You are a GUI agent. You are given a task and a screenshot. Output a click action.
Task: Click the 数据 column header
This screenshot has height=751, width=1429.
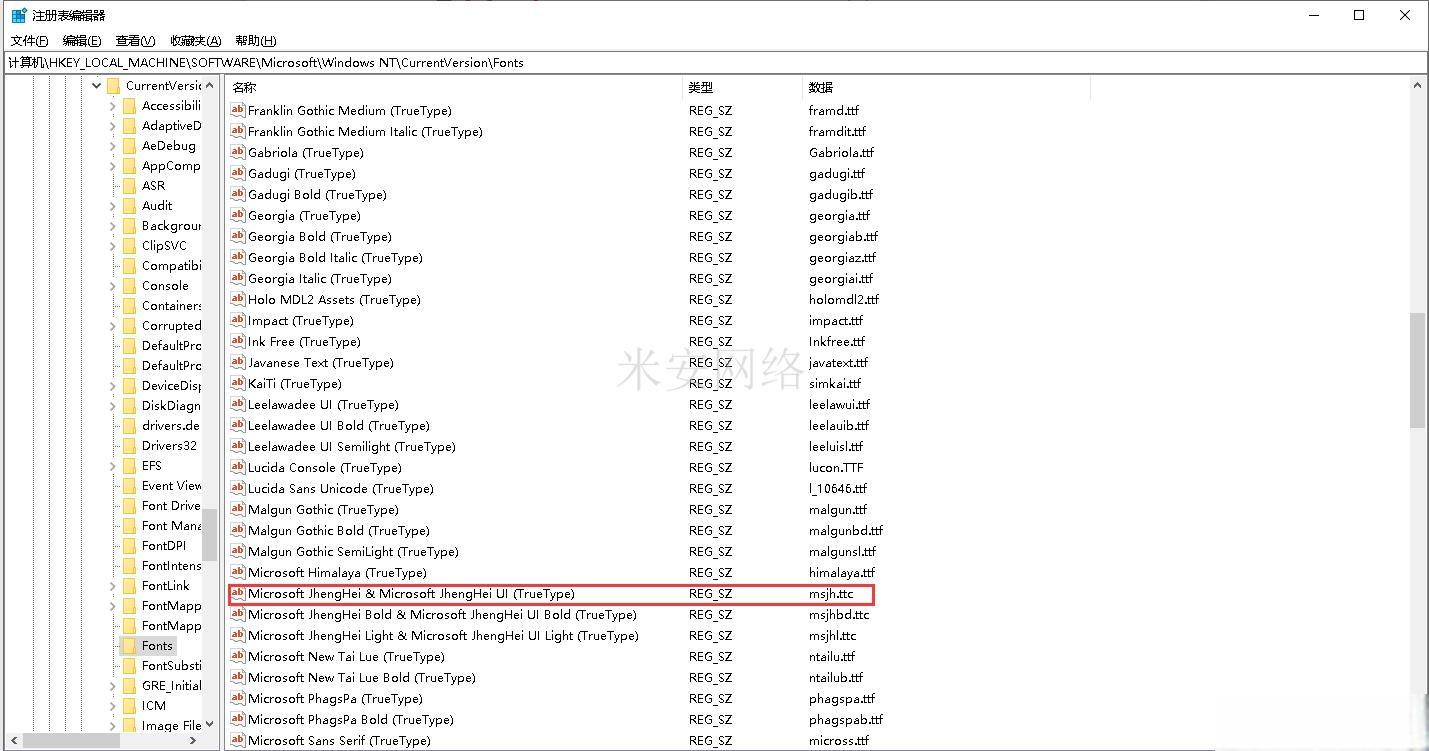coord(821,88)
